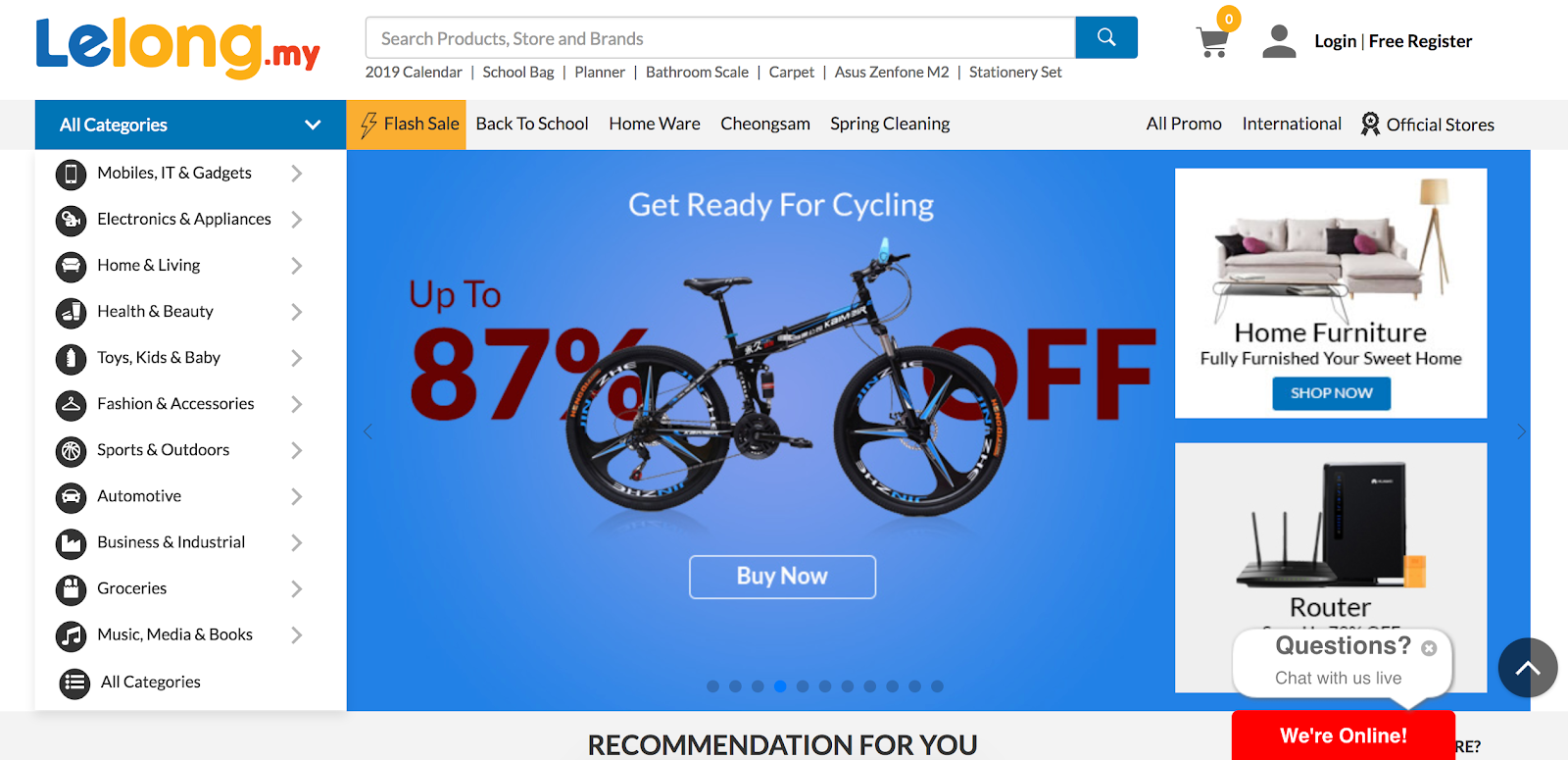1568x760 pixels.
Task: Click the Mobiles, IT & Gadgets phone icon
Action: pyautogui.click(x=71, y=174)
